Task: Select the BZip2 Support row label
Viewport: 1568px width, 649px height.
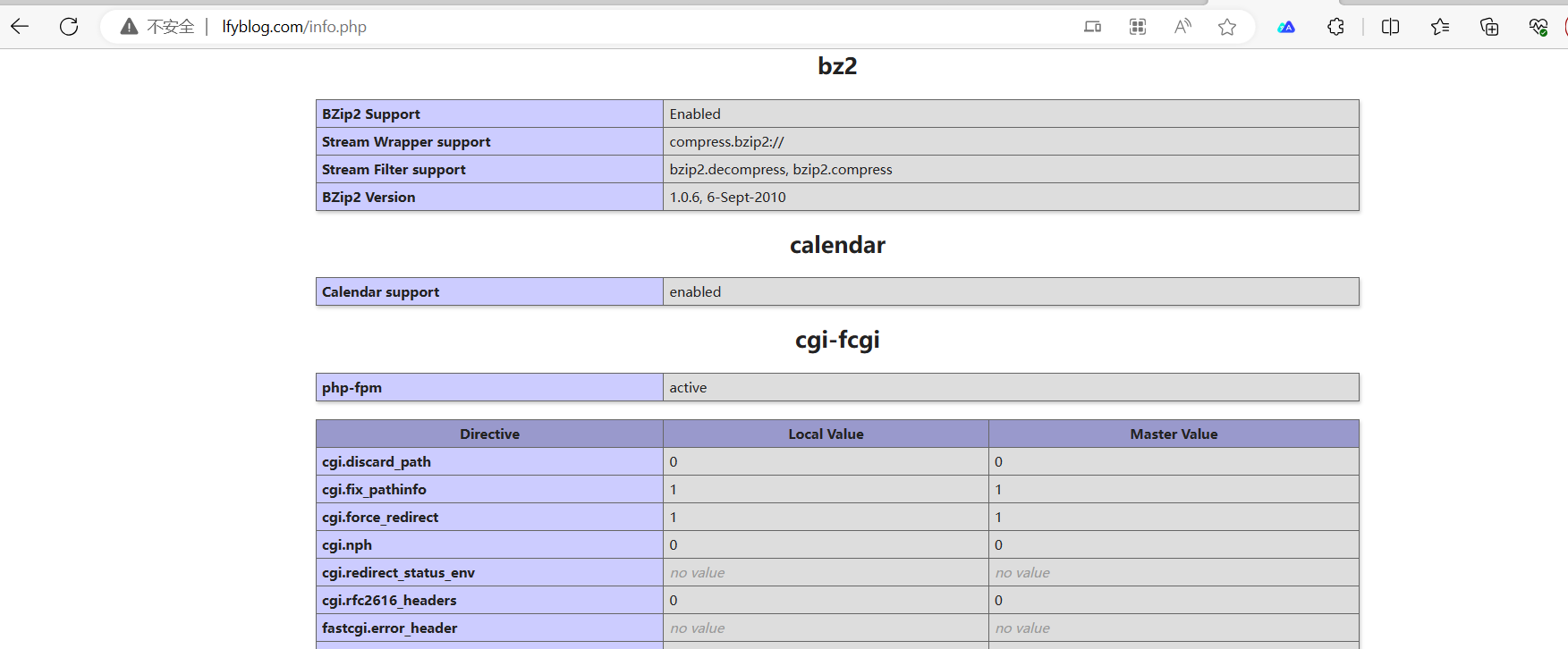Action: click(x=371, y=114)
